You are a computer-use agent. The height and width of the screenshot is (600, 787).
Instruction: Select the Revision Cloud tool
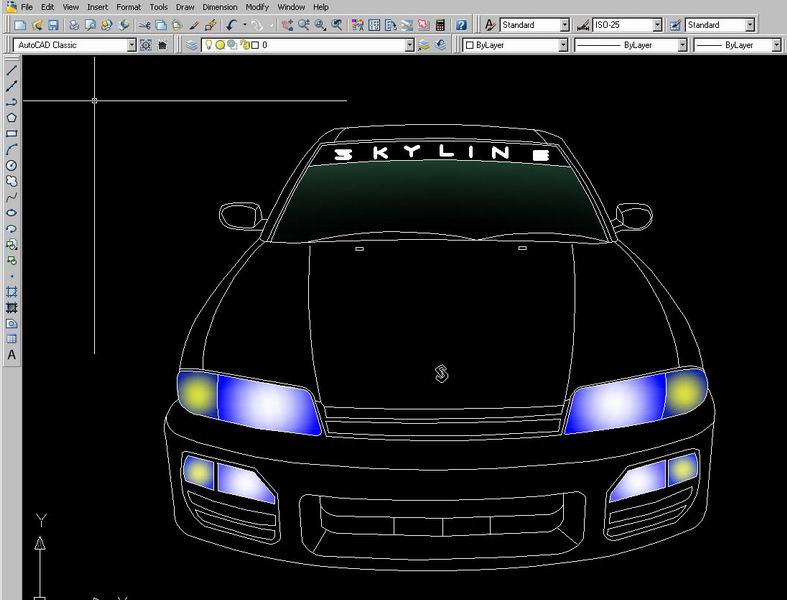tap(12, 181)
